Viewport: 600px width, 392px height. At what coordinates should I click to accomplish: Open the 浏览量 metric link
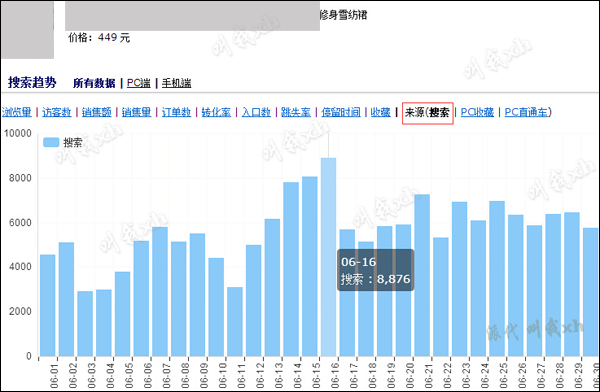coord(17,112)
